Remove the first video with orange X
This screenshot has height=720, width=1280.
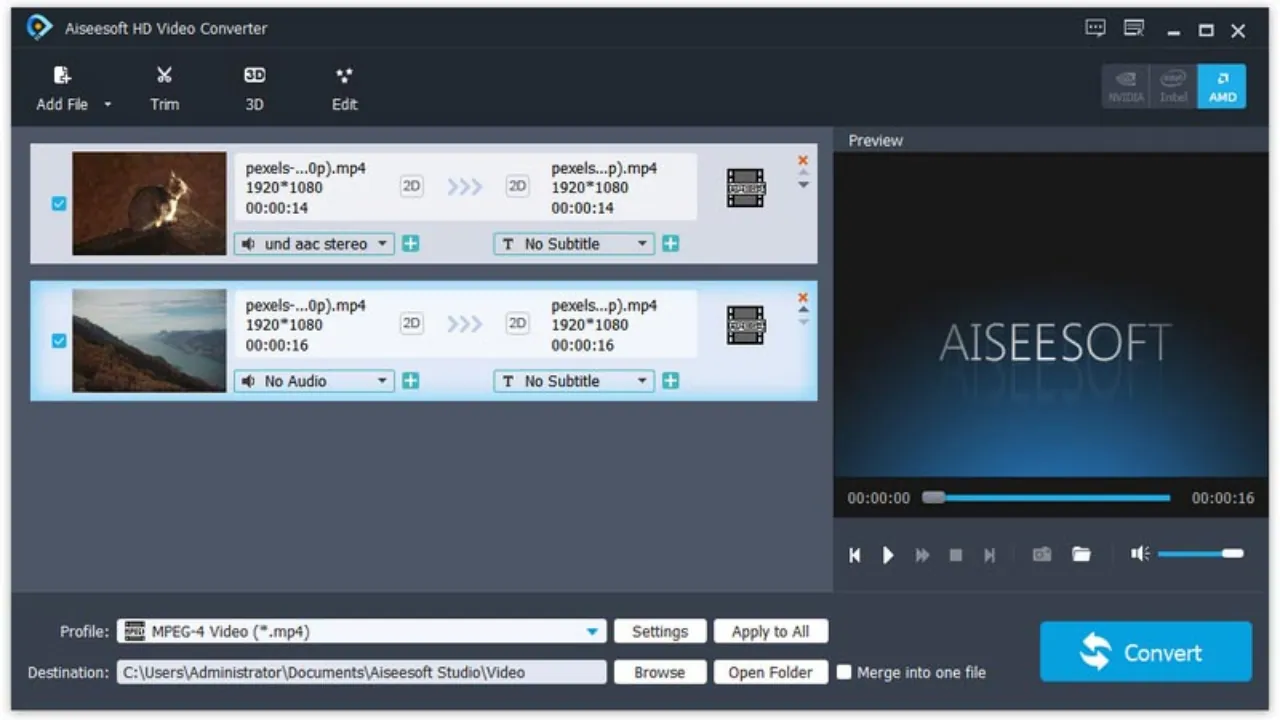click(x=803, y=160)
